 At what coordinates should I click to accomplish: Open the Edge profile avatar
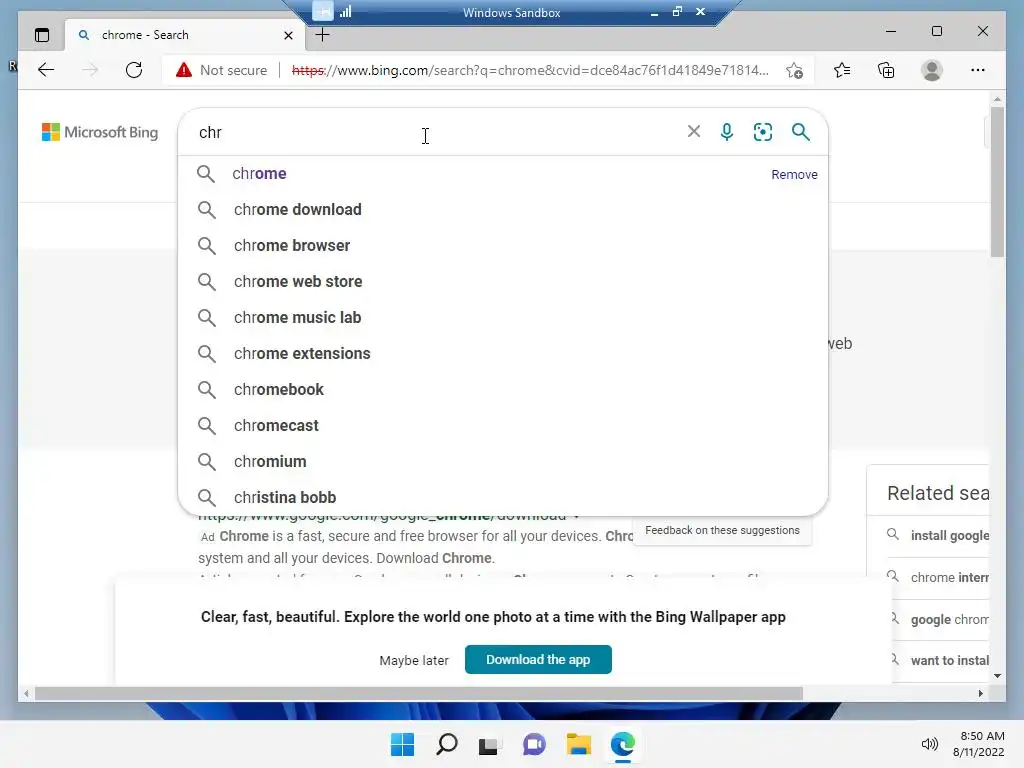click(932, 70)
